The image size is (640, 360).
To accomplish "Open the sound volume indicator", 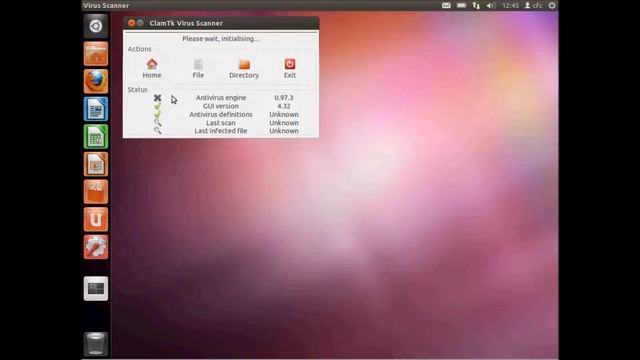I will (491, 5).
